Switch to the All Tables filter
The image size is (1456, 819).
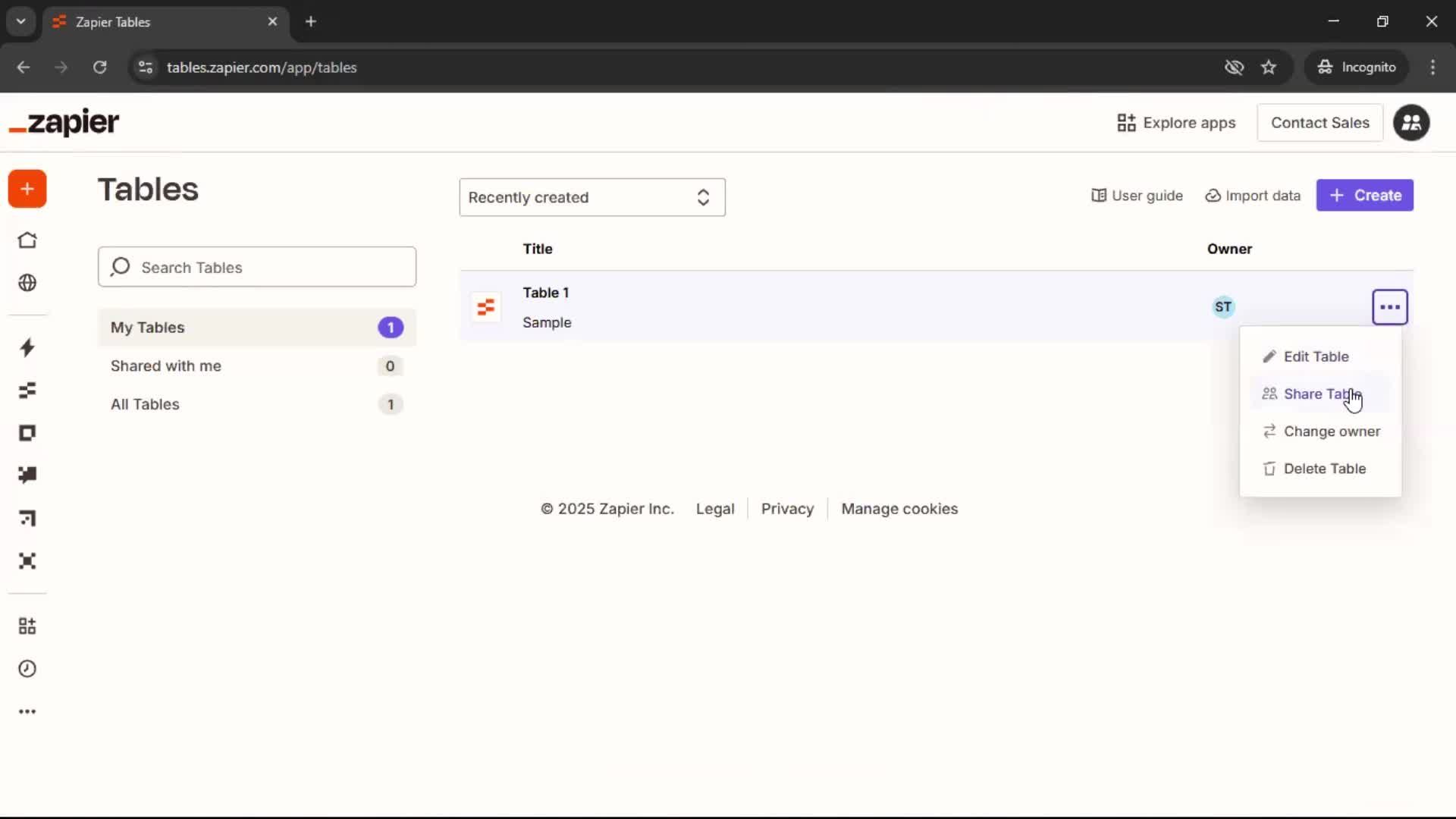pos(257,404)
